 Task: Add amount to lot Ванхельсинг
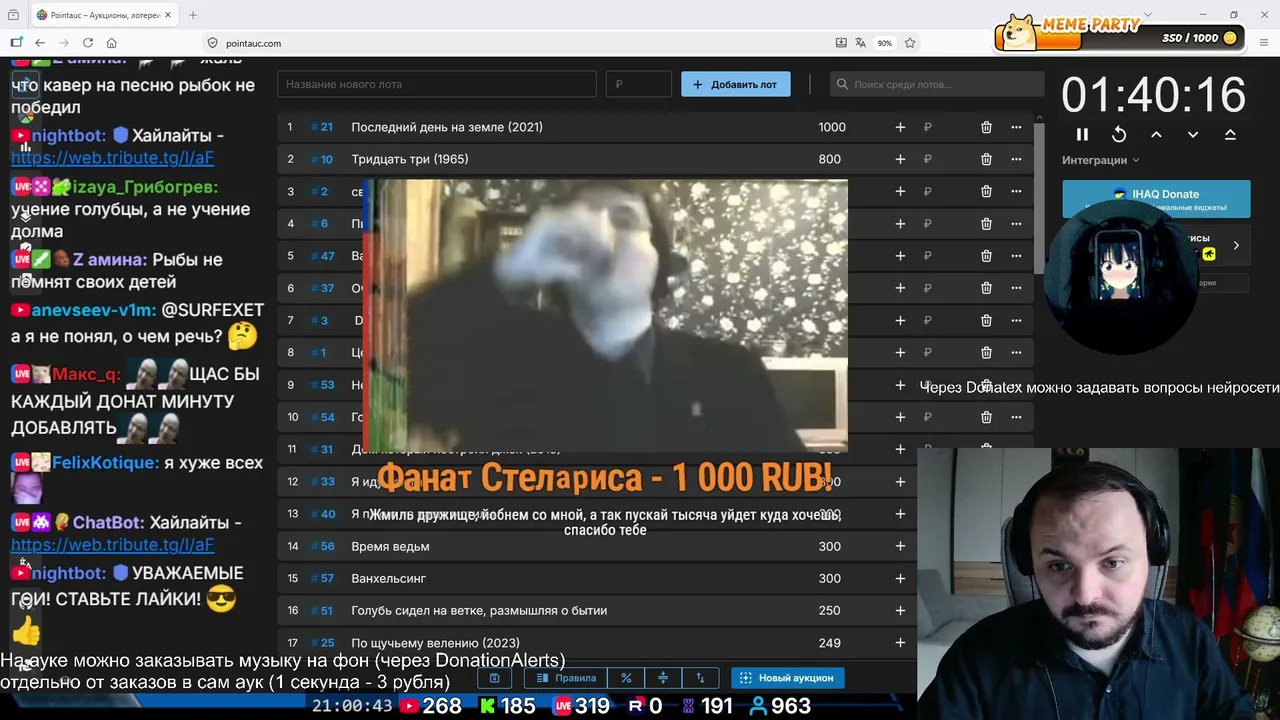pos(900,578)
